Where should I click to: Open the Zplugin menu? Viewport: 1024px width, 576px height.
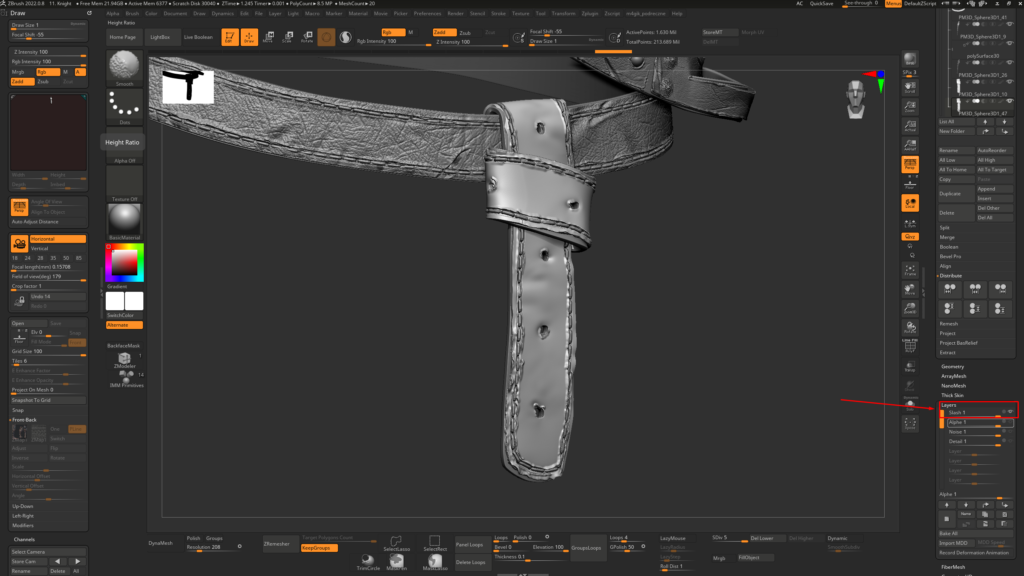pos(589,13)
